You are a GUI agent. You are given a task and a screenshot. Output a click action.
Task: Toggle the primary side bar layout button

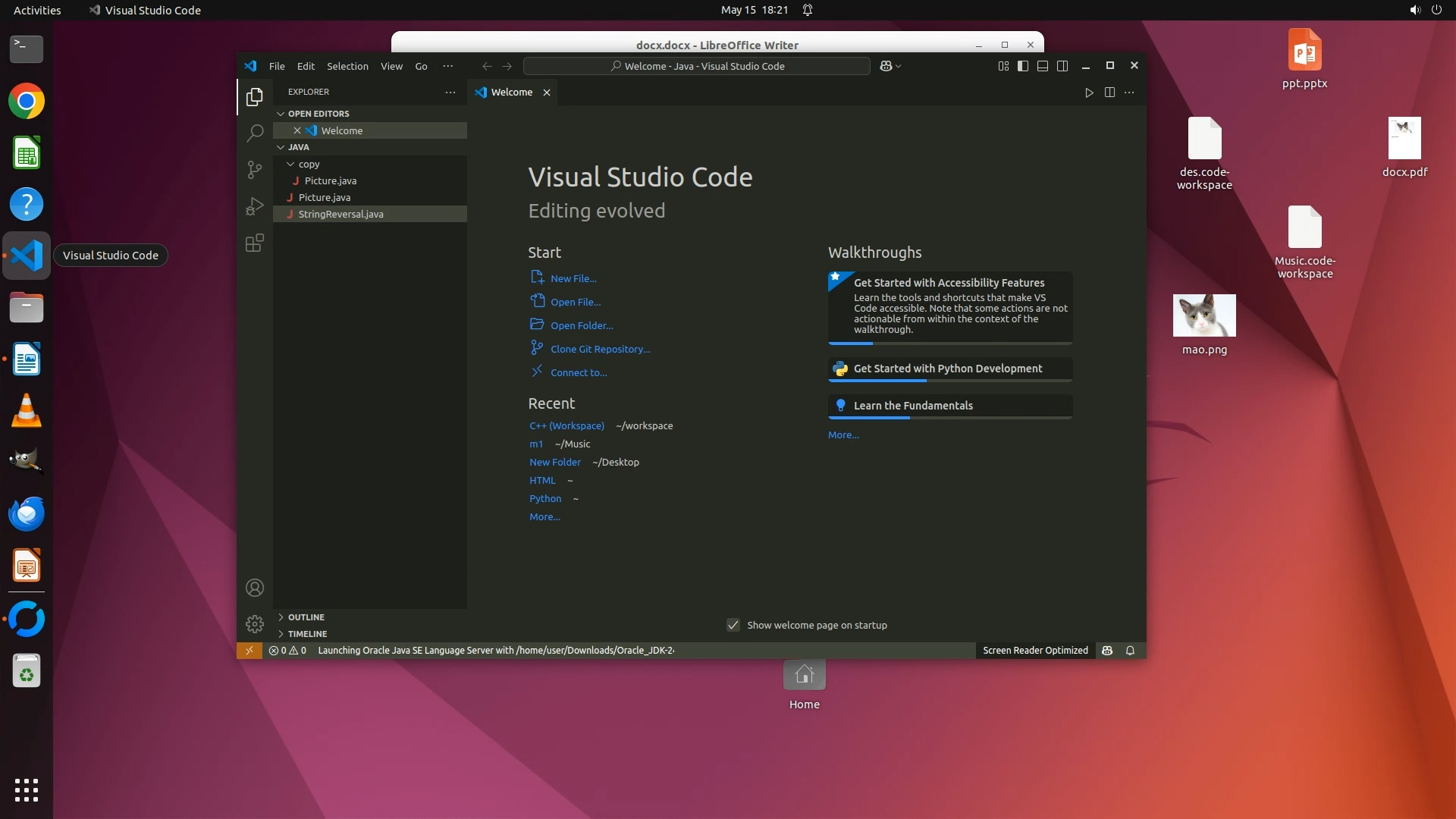1023,66
